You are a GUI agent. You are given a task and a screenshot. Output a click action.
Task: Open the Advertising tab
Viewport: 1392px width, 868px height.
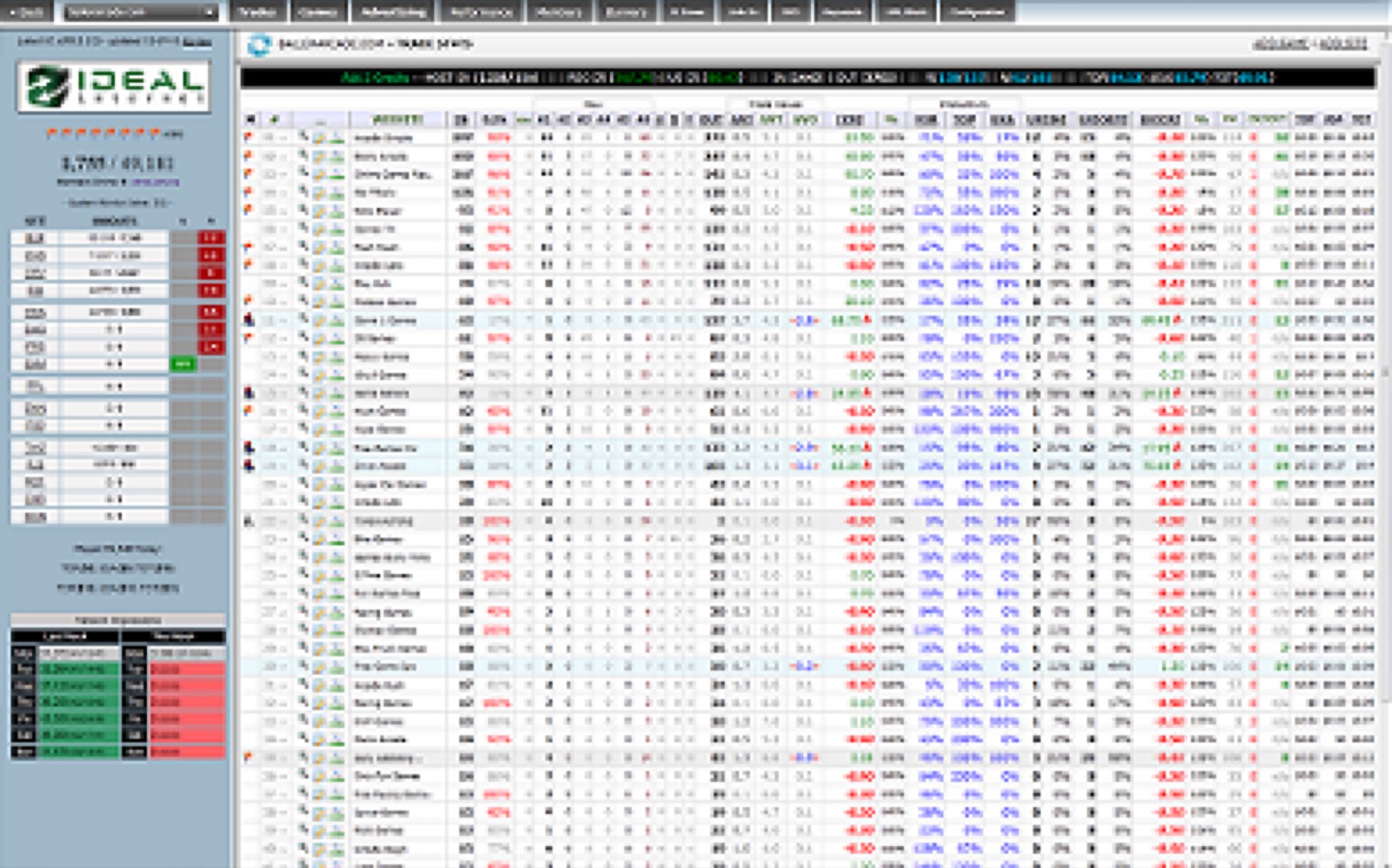click(x=393, y=12)
